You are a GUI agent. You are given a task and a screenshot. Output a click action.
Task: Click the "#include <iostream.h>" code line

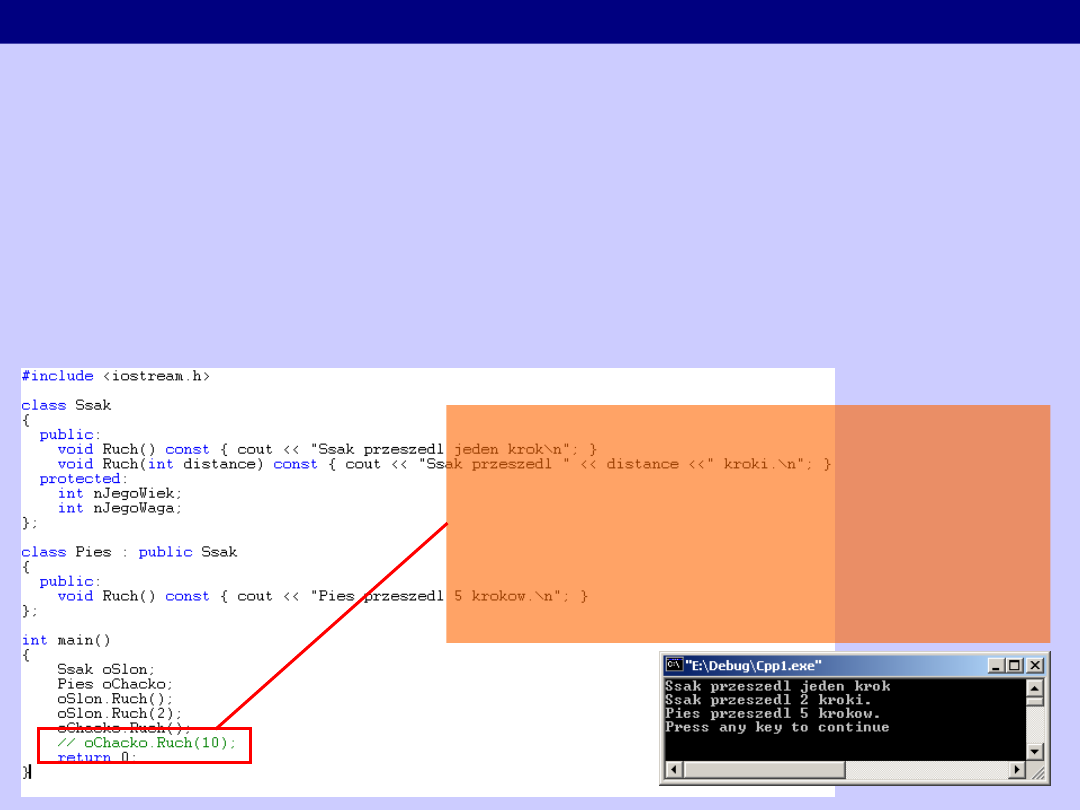(x=115, y=376)
